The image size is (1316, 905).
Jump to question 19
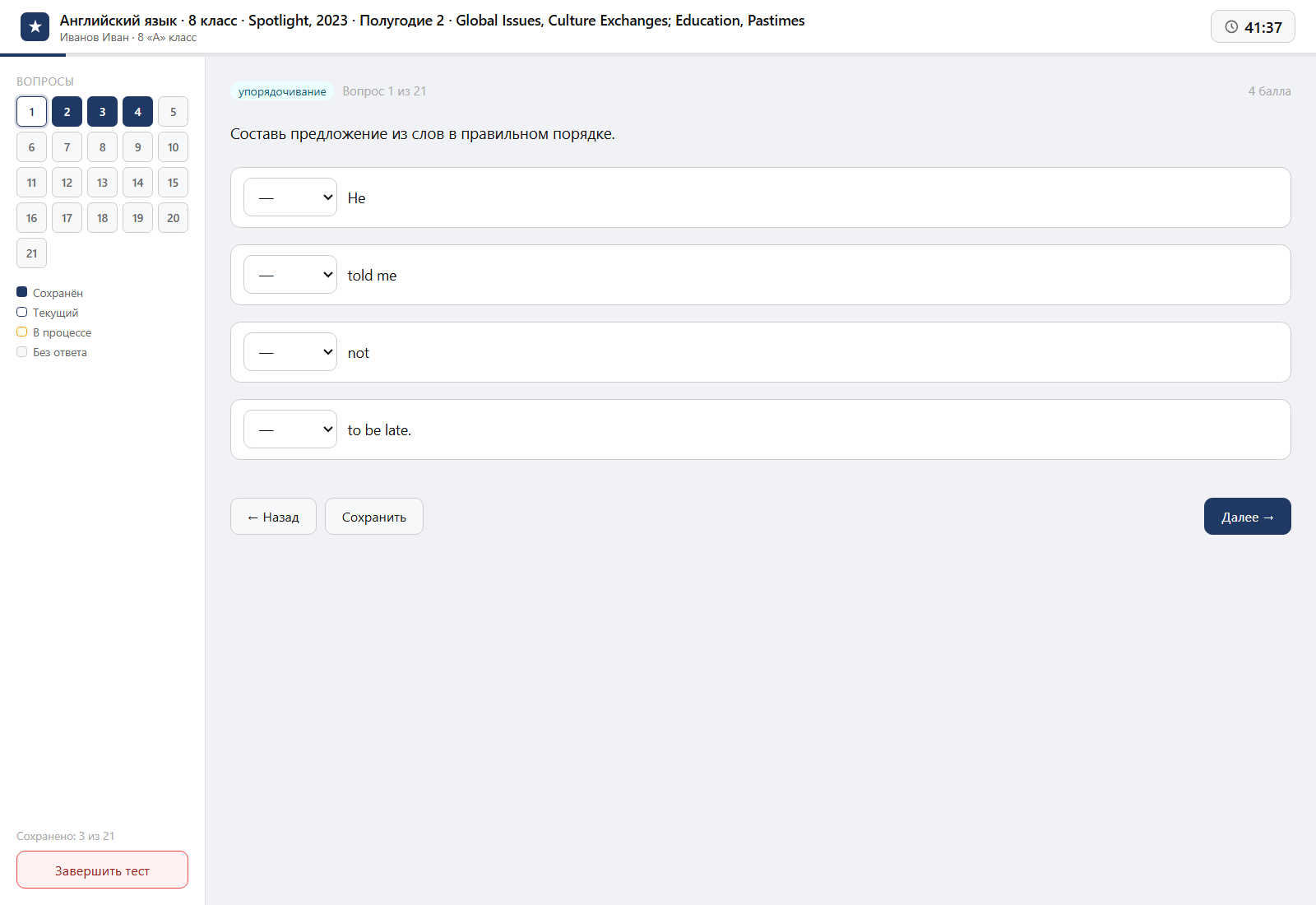(137, 218)
